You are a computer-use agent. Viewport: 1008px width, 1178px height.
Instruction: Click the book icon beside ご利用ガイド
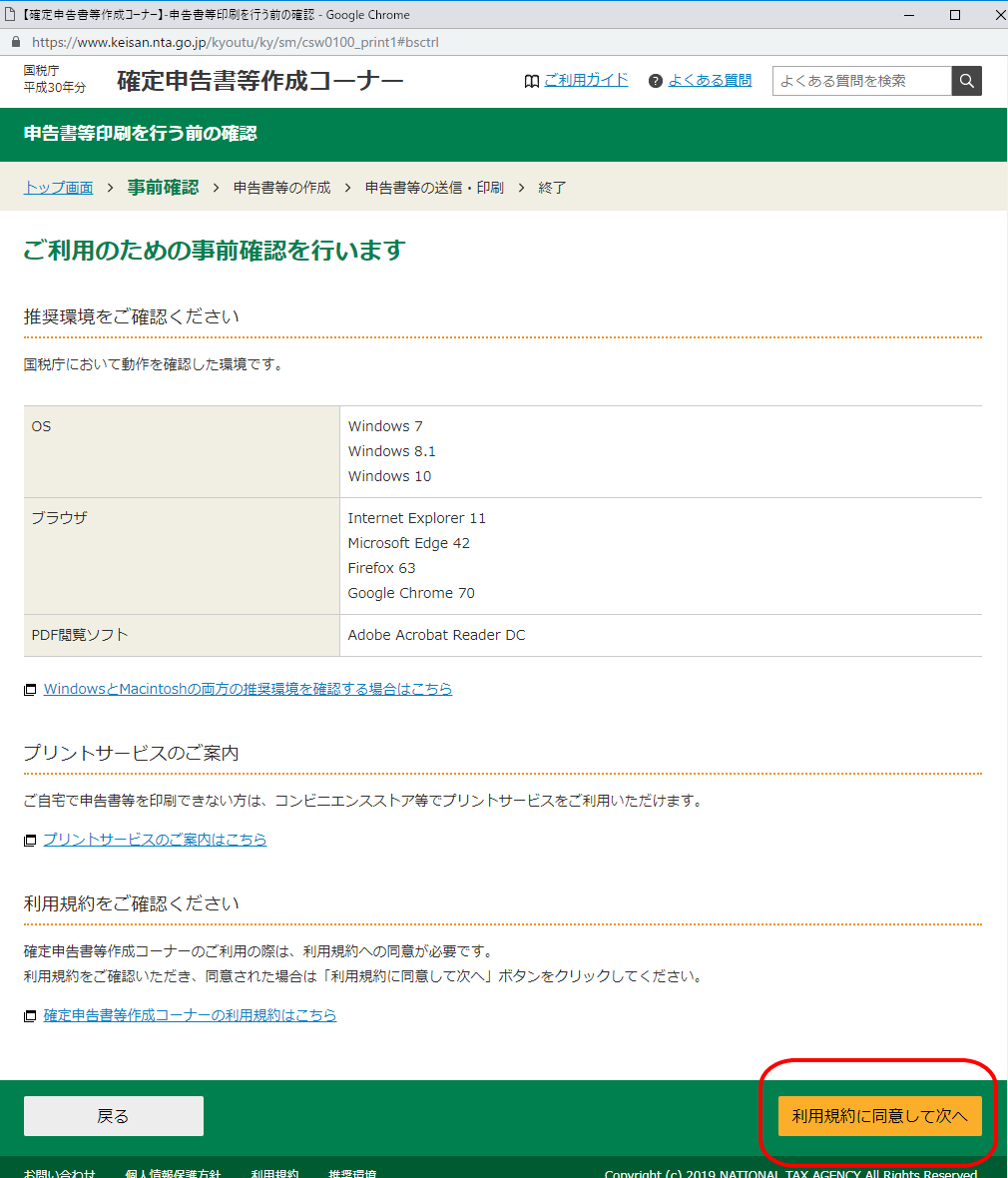531,81
